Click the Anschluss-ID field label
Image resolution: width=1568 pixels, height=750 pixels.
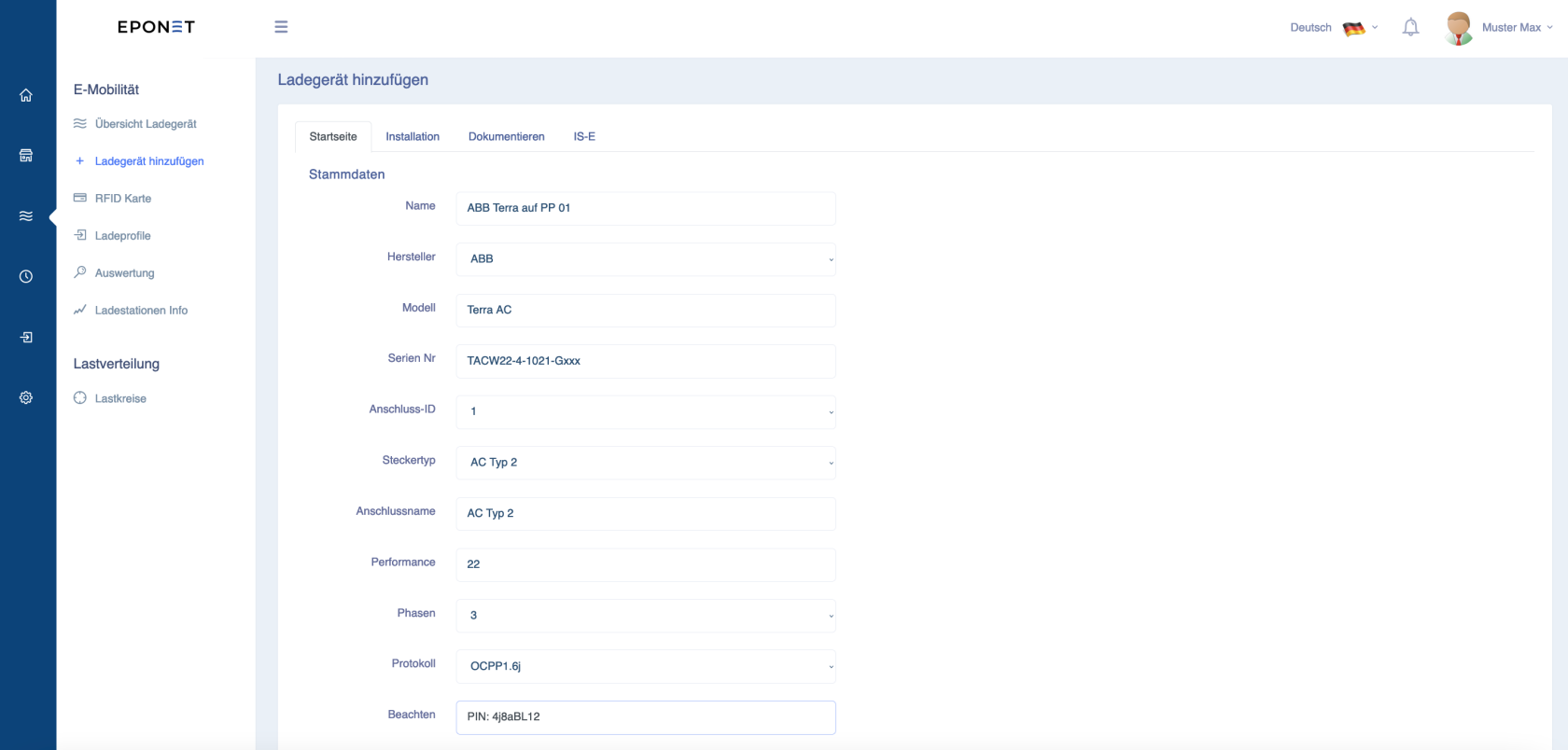point(402,409)
